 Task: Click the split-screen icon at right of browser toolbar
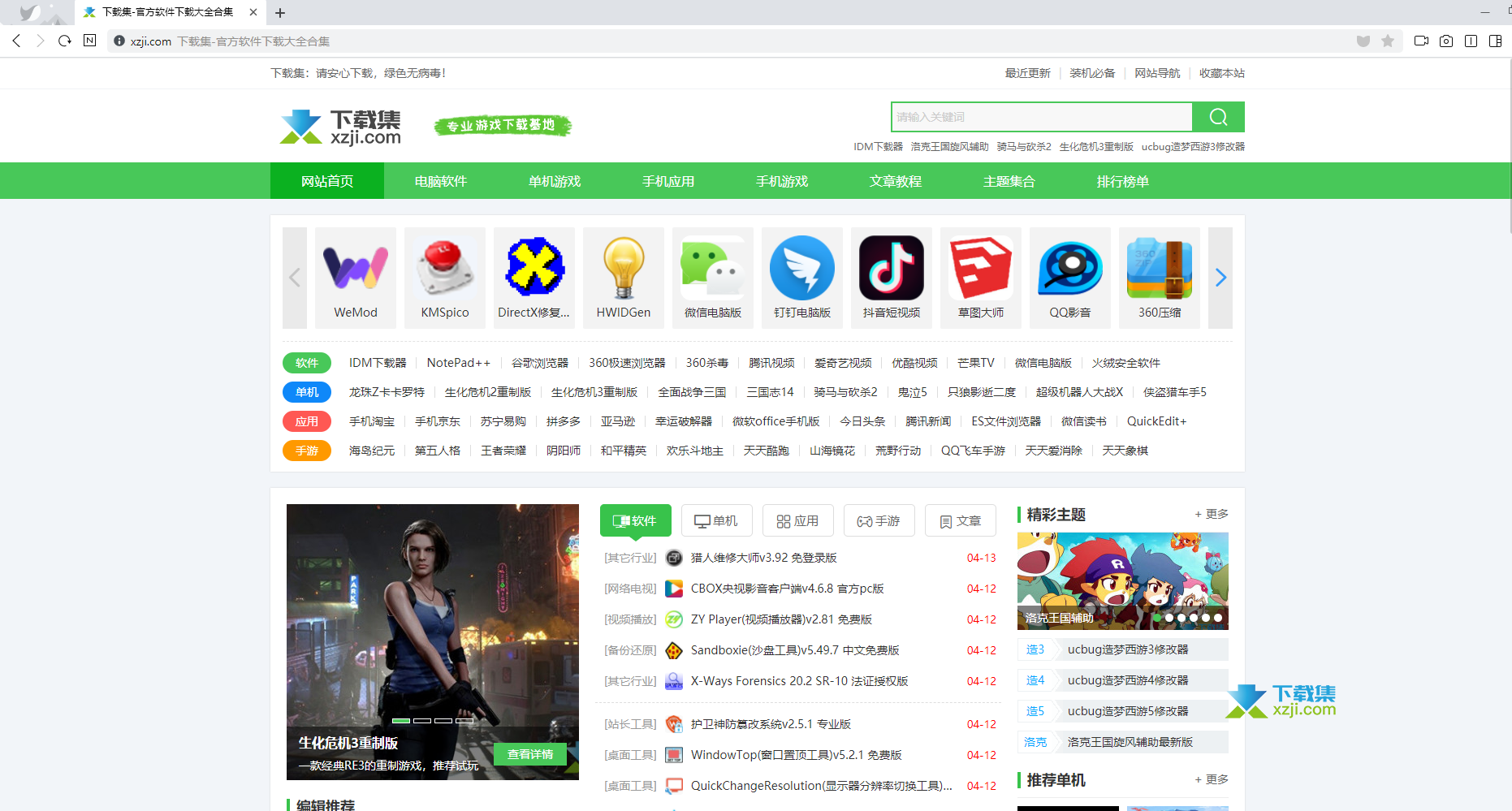1495,41
